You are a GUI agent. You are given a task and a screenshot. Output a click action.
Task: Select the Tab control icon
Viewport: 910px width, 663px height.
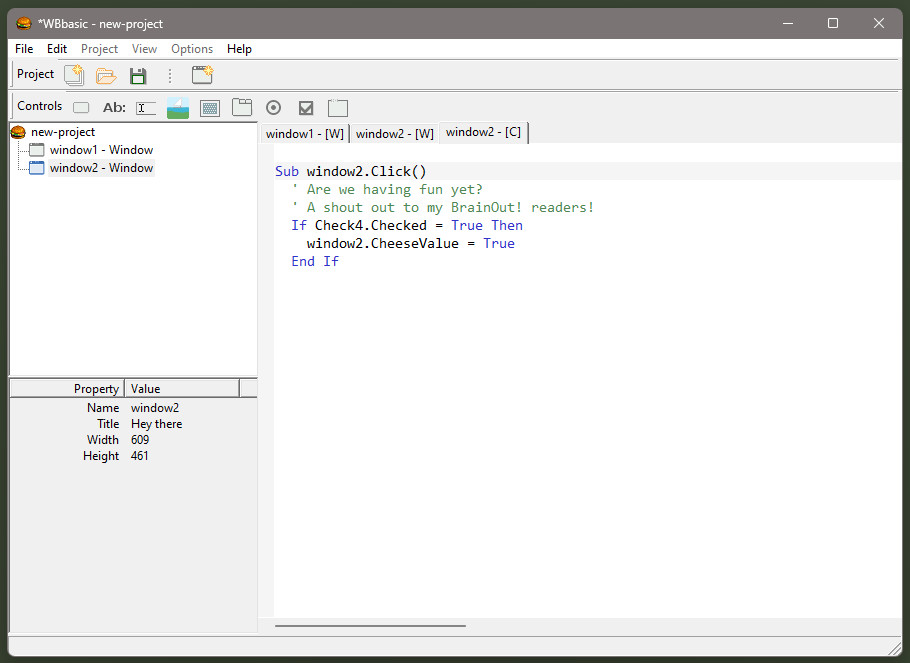[x=242, y=107]
